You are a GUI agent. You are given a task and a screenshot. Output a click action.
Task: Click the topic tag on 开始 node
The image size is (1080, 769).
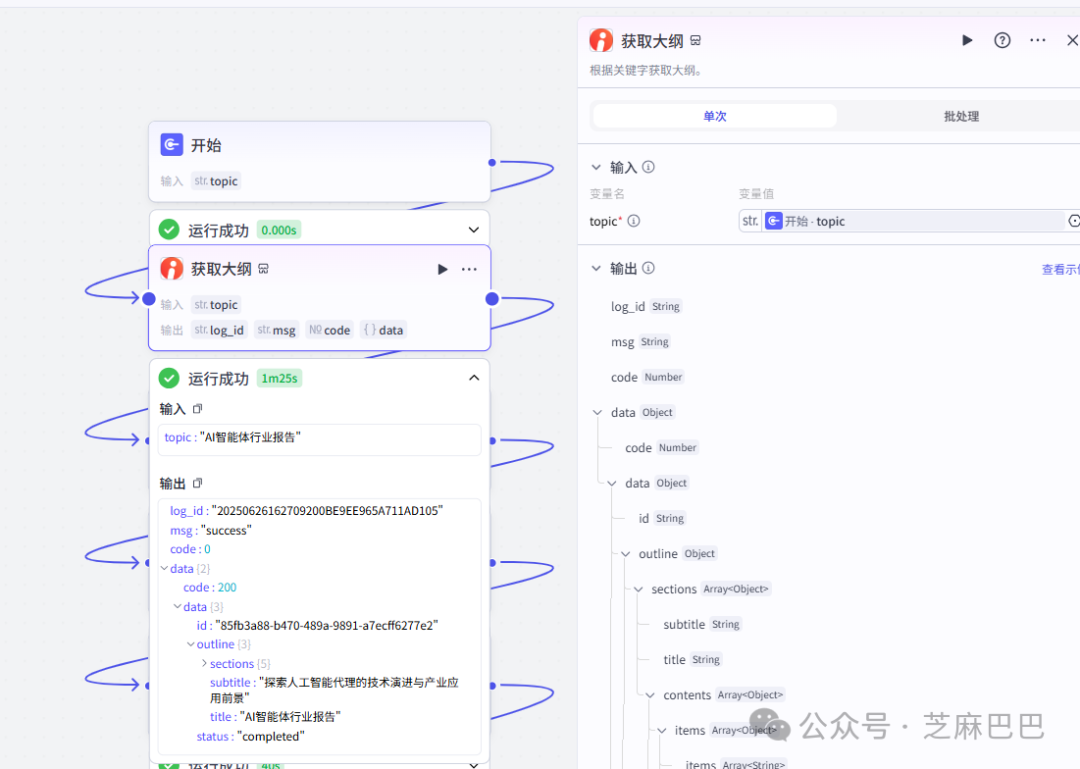(x=216, y=181)
